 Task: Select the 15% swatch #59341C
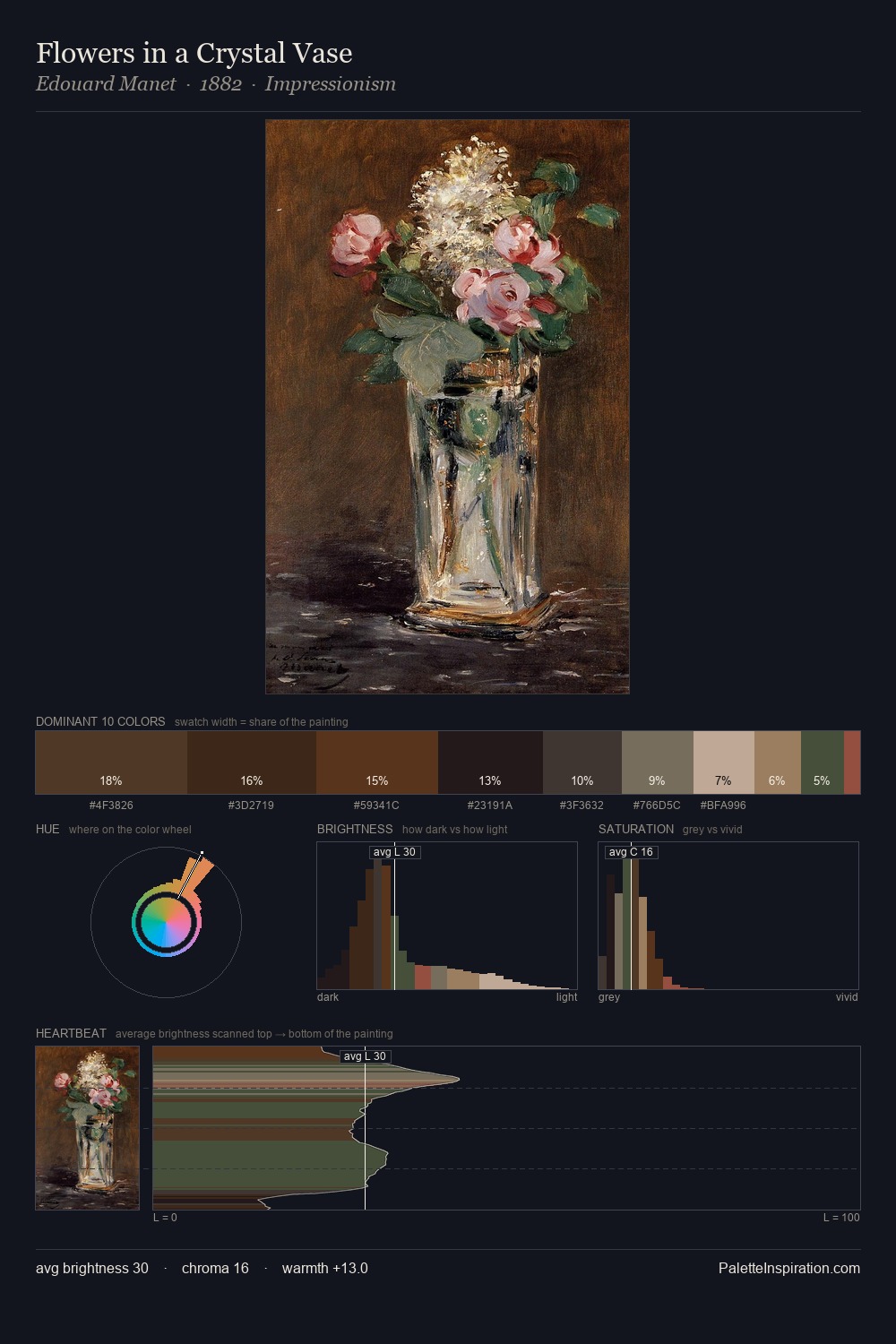[x=377, y=762]
